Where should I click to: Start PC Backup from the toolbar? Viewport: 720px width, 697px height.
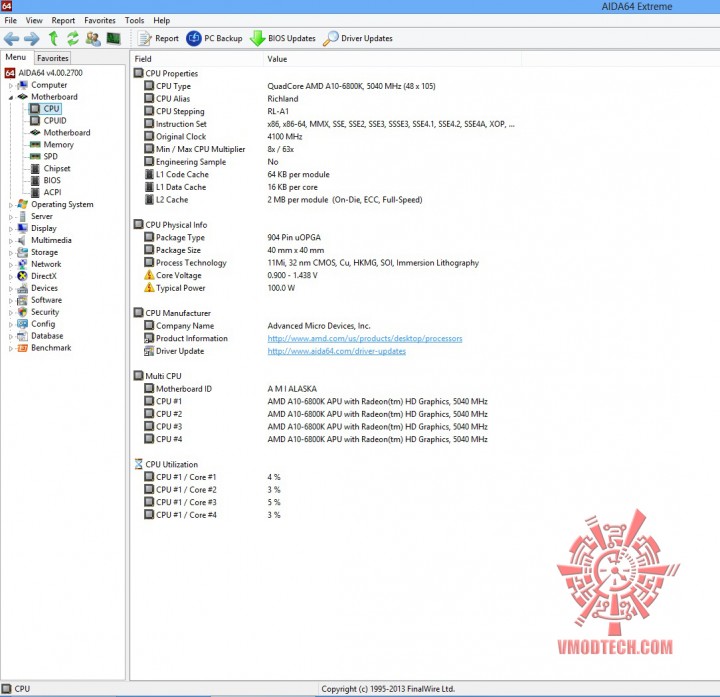pos(214,39)
